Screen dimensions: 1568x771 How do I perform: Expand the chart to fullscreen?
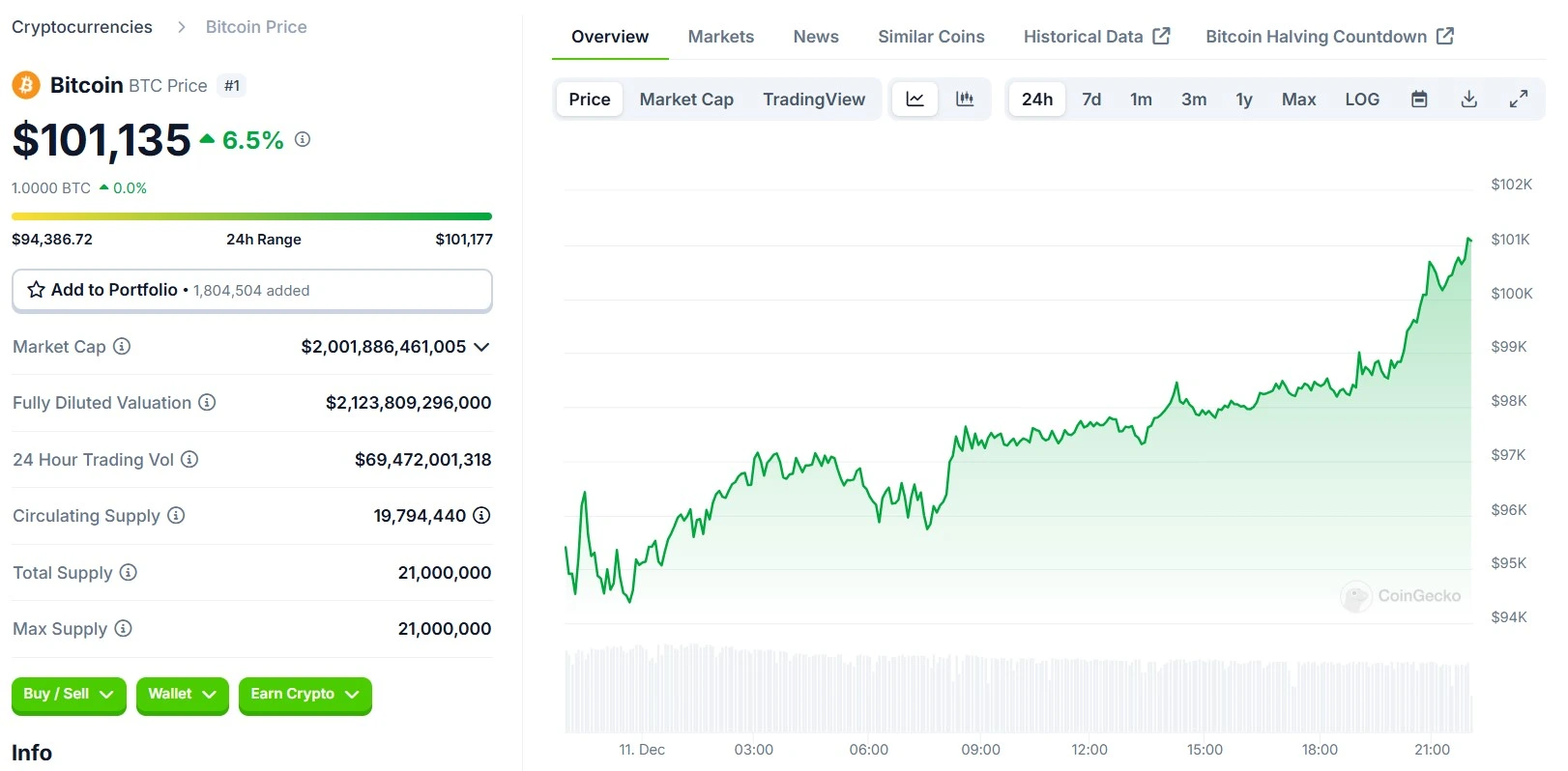tap(1519, 100)
